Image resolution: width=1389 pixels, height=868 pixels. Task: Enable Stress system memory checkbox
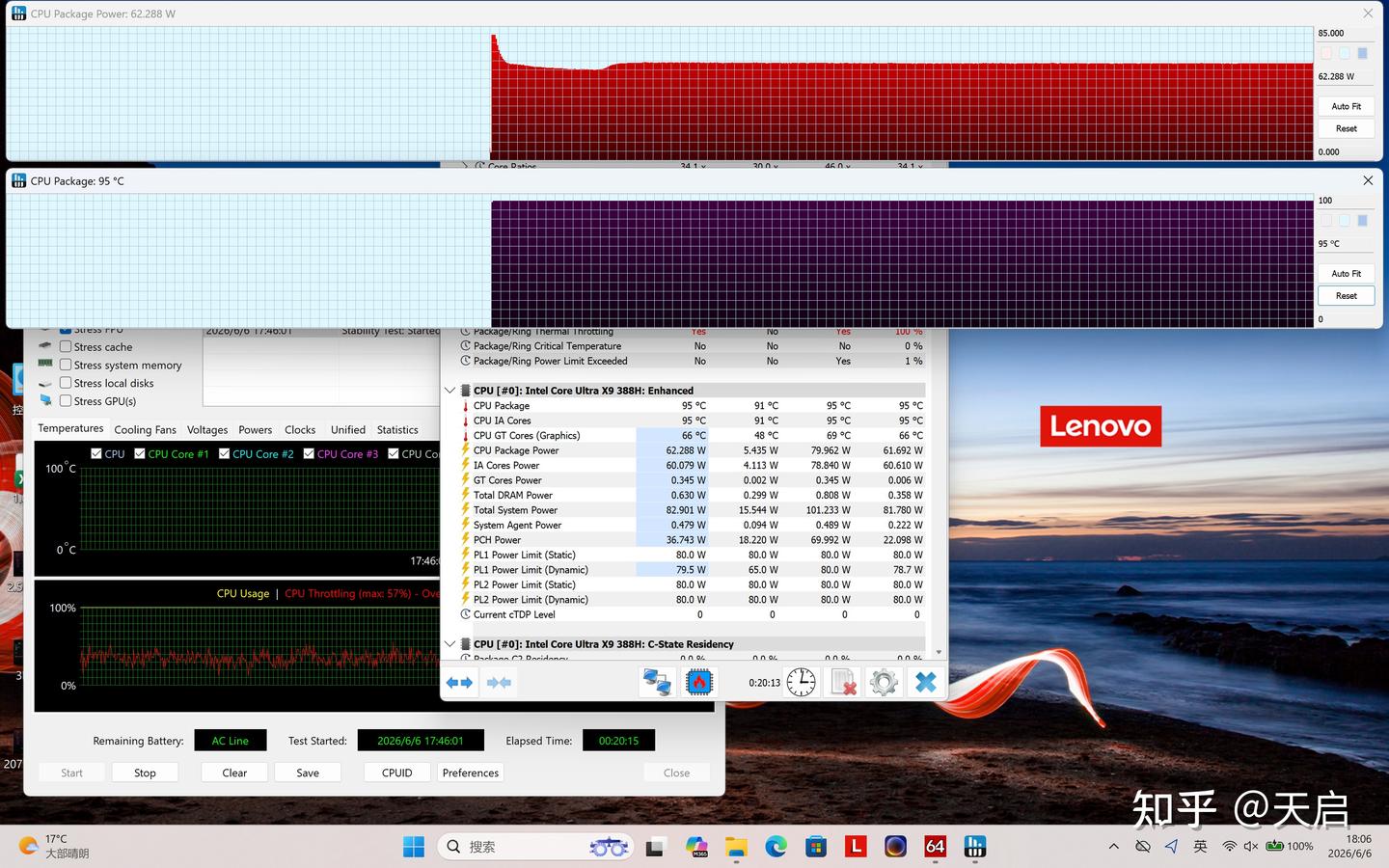click(66, 366)
